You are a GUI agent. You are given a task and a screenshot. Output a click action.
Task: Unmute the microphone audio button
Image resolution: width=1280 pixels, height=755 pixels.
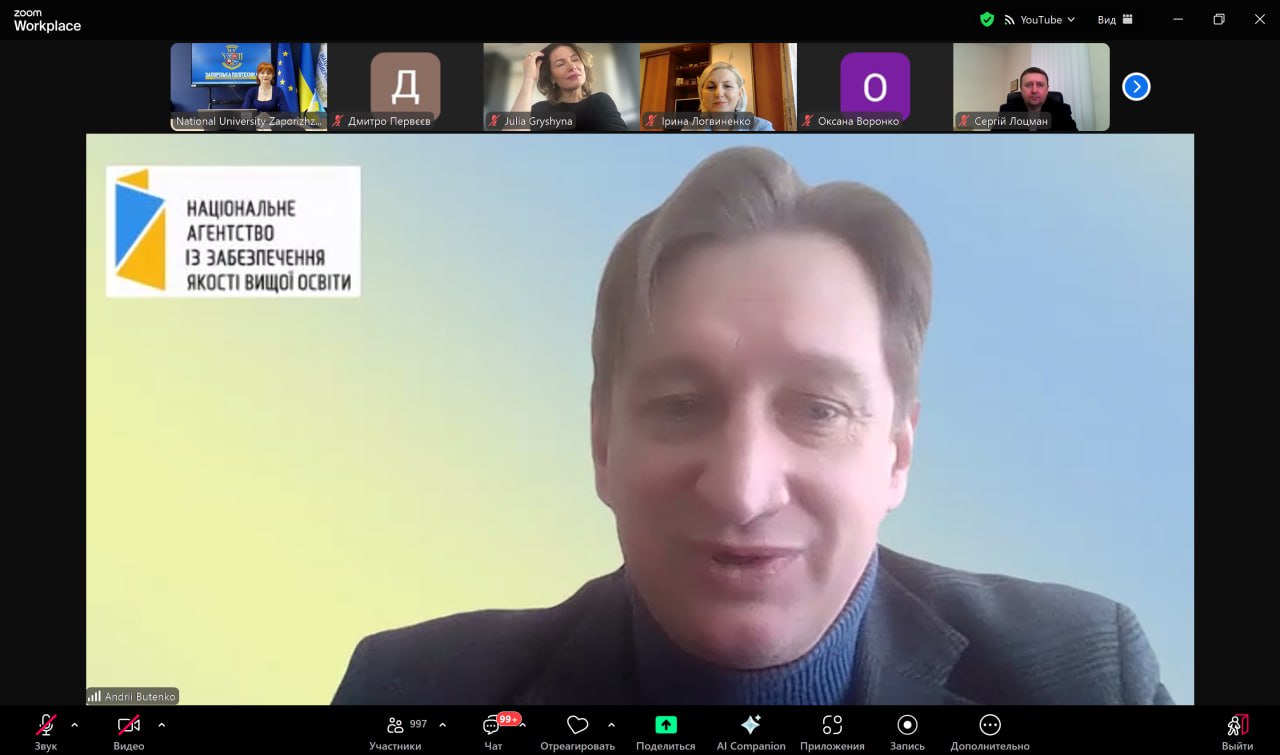(46, 725)
